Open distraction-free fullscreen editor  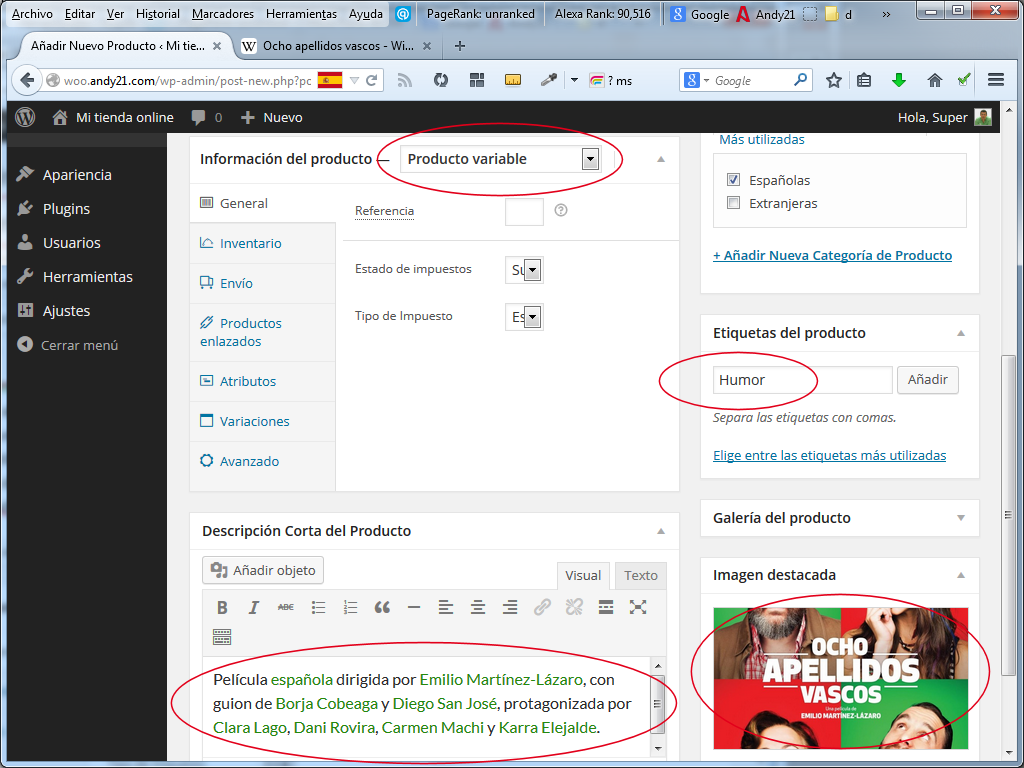click(638, 607)
